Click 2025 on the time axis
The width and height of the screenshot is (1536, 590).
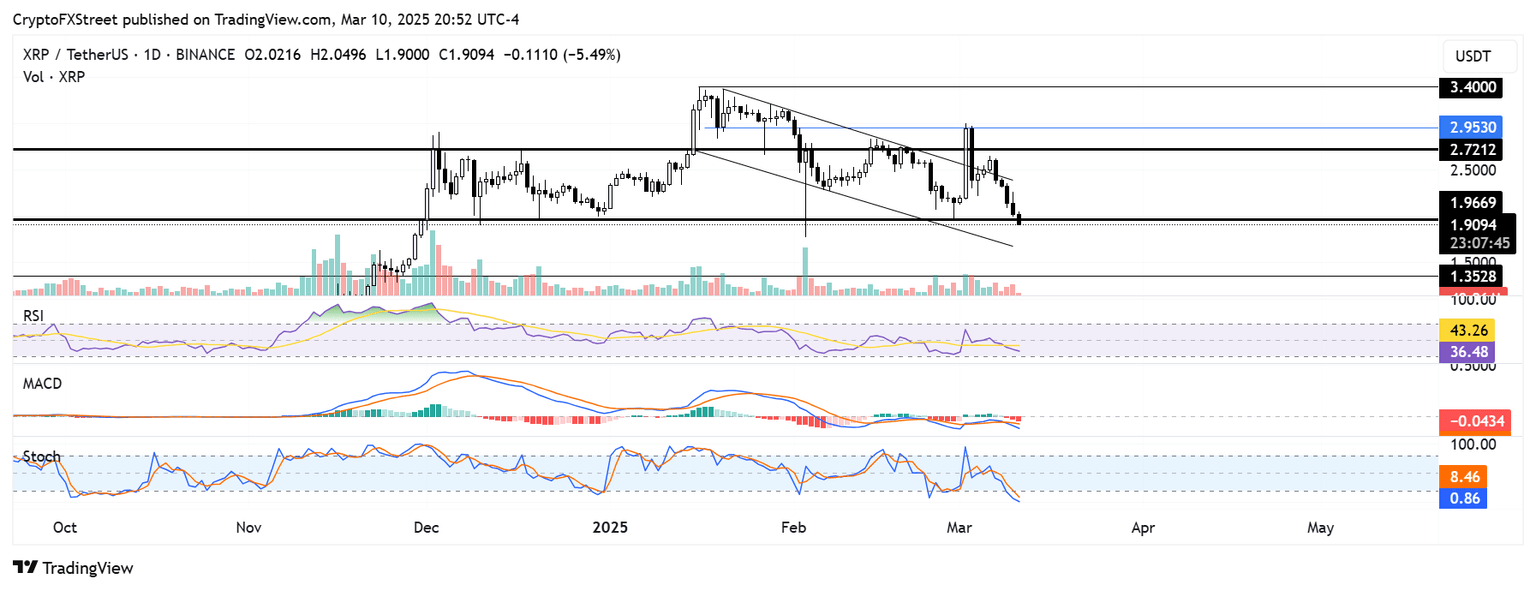pos(610,527)
